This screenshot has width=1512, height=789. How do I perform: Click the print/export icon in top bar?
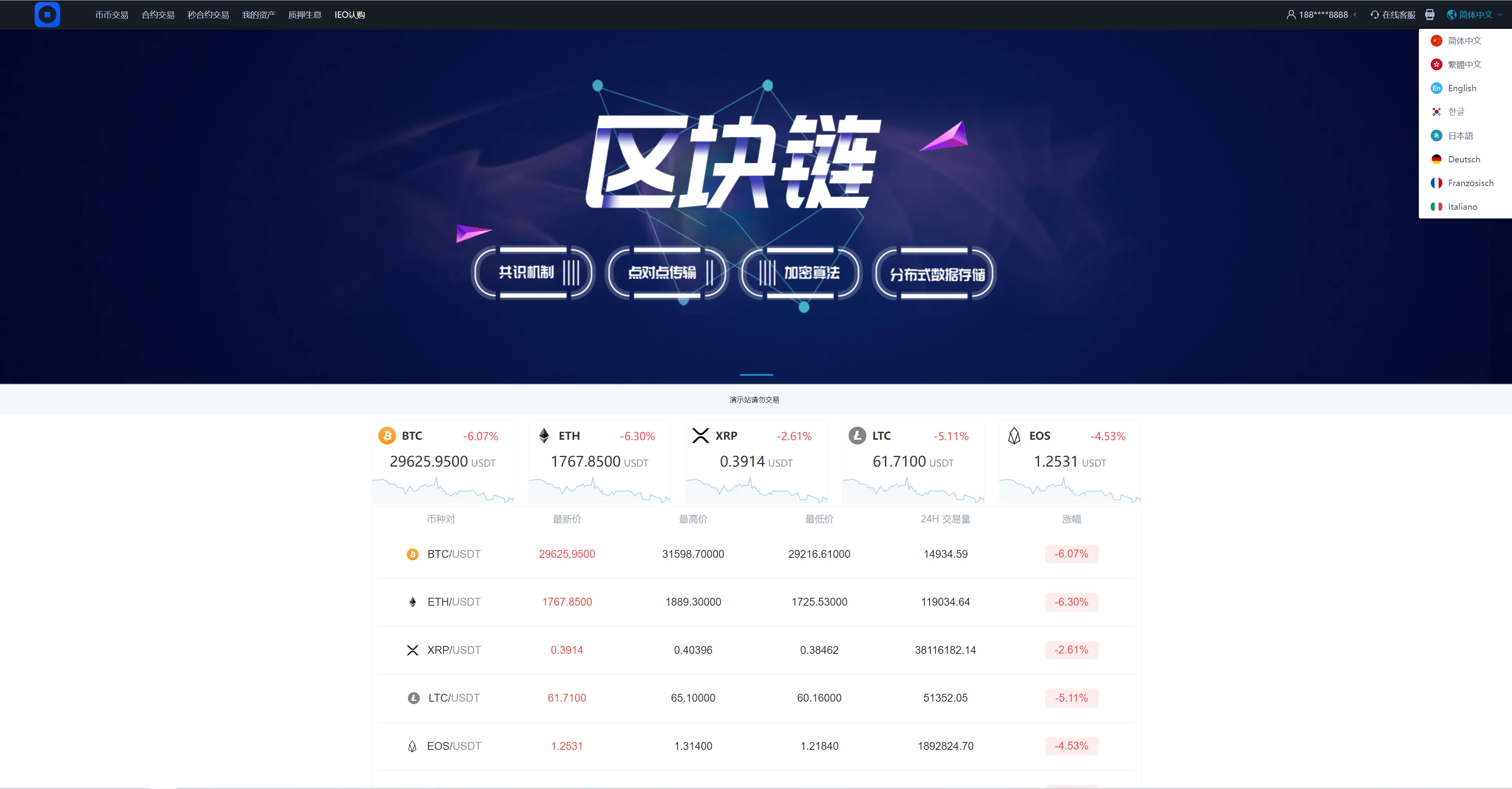pyautogui.click(x=1430, y=14)
